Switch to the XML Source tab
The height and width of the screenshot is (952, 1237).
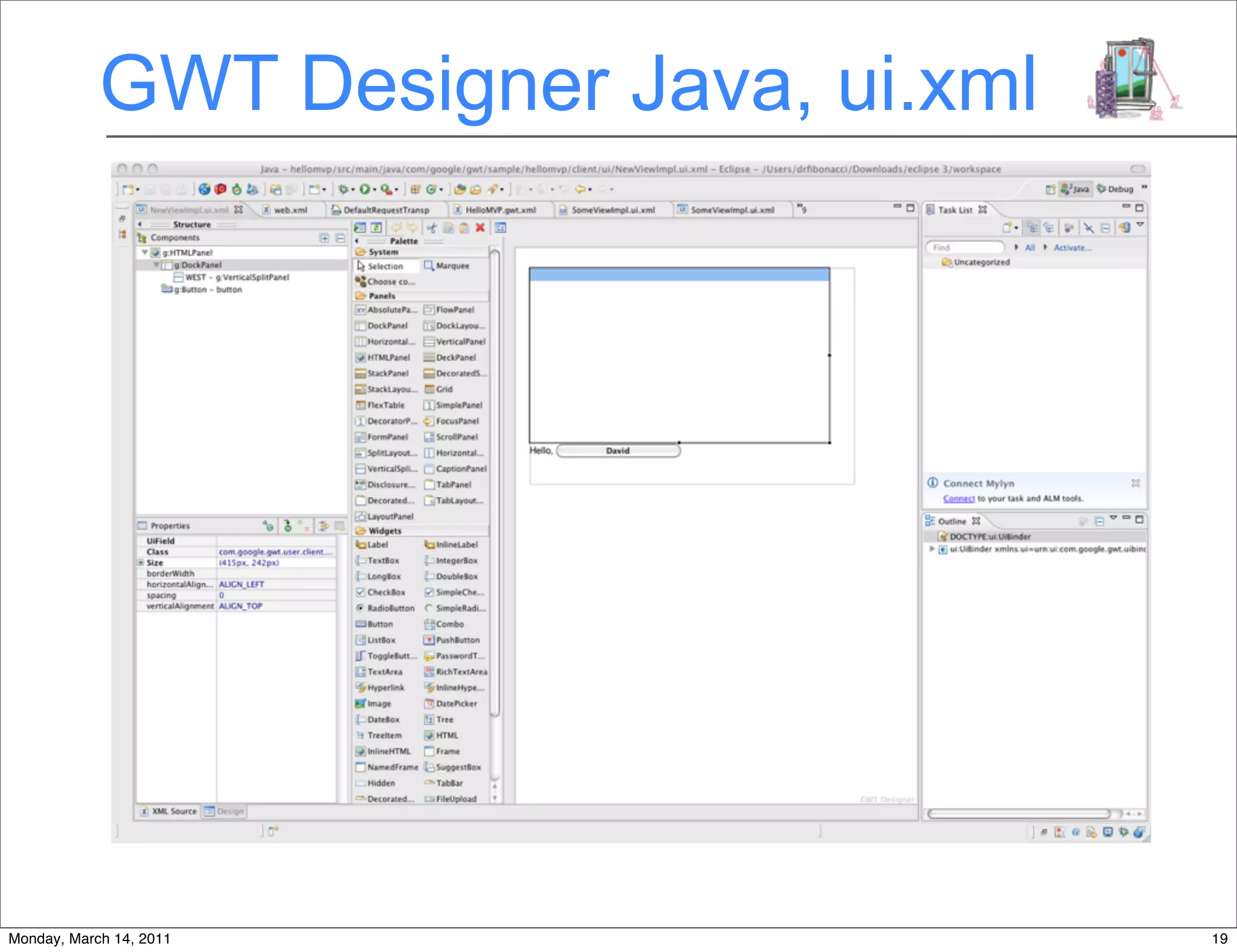tap(169, 811)
